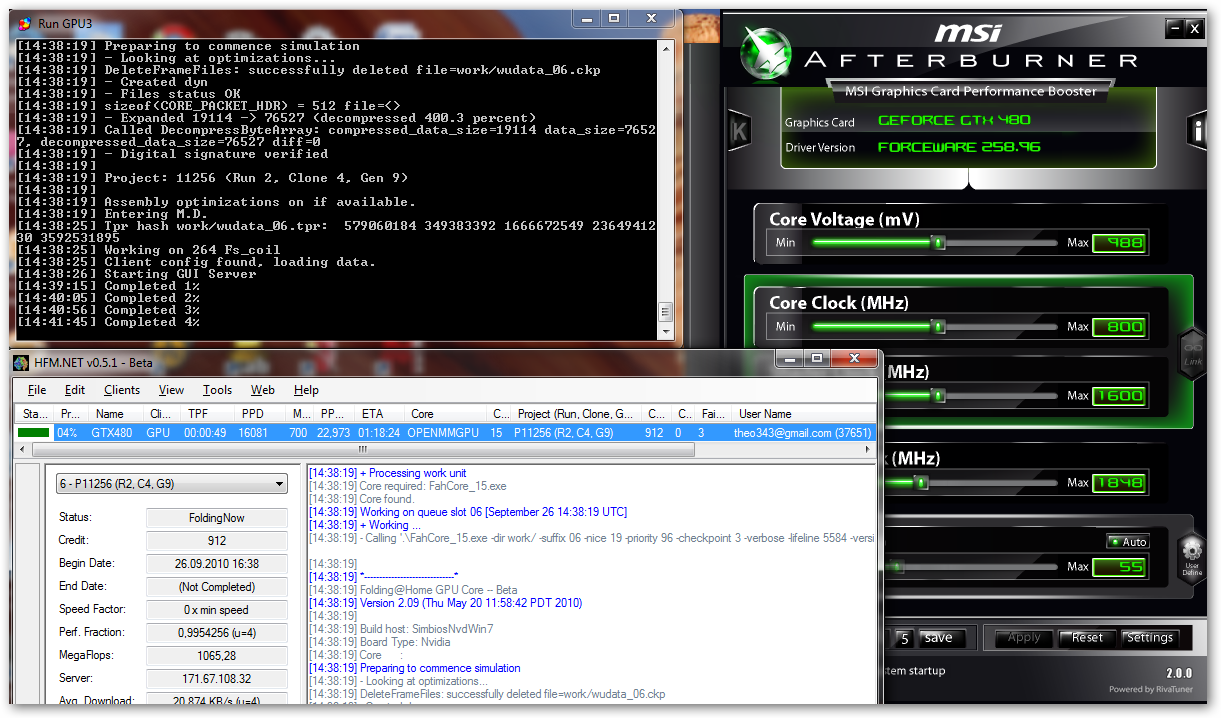Select profile slot 5 in Afterburner
Image resolution: width=1221 pixels, height=718 pixels.
click(904, 638)
